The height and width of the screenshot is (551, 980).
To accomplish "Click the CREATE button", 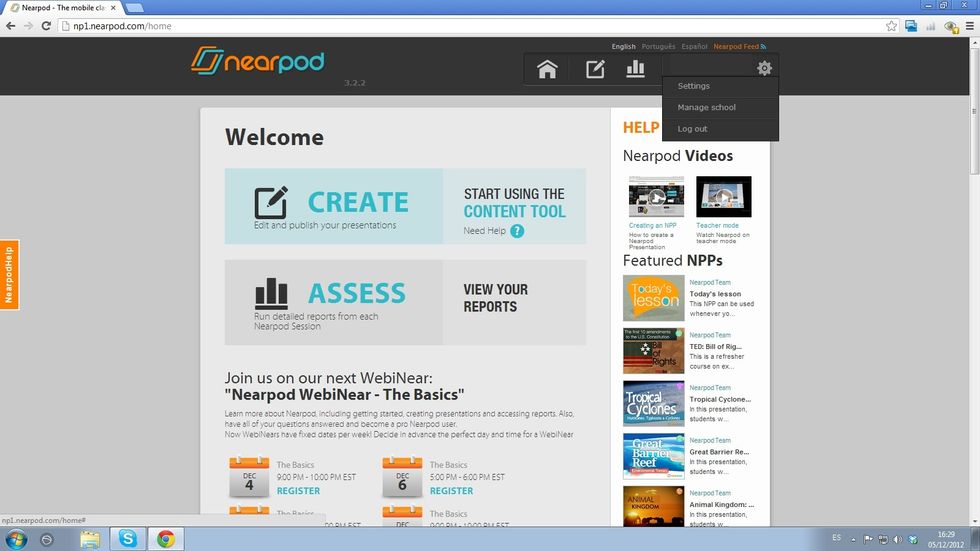I will pos(334,206).
